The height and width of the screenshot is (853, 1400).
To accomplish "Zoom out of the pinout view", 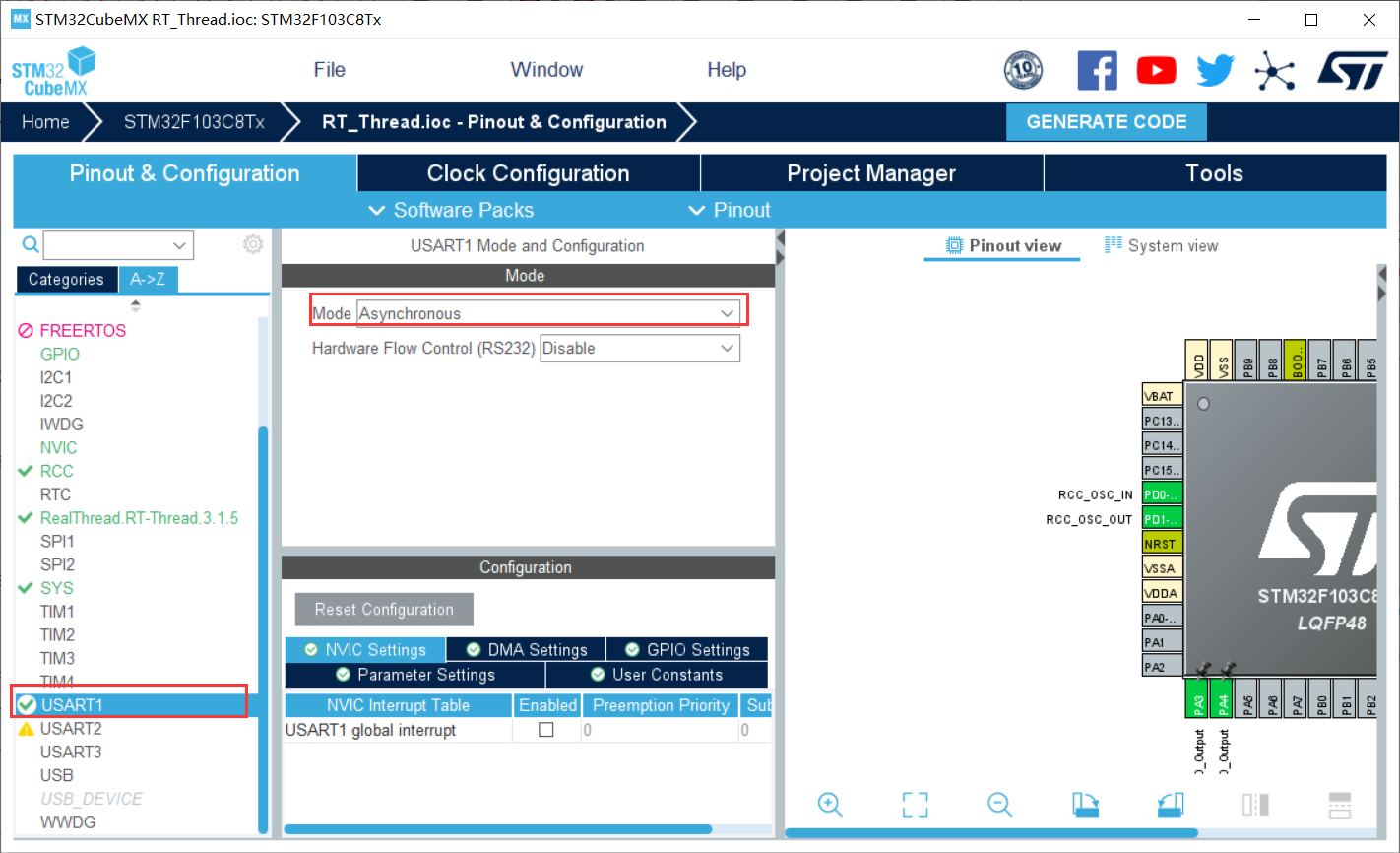I will tap(1000, 805).
